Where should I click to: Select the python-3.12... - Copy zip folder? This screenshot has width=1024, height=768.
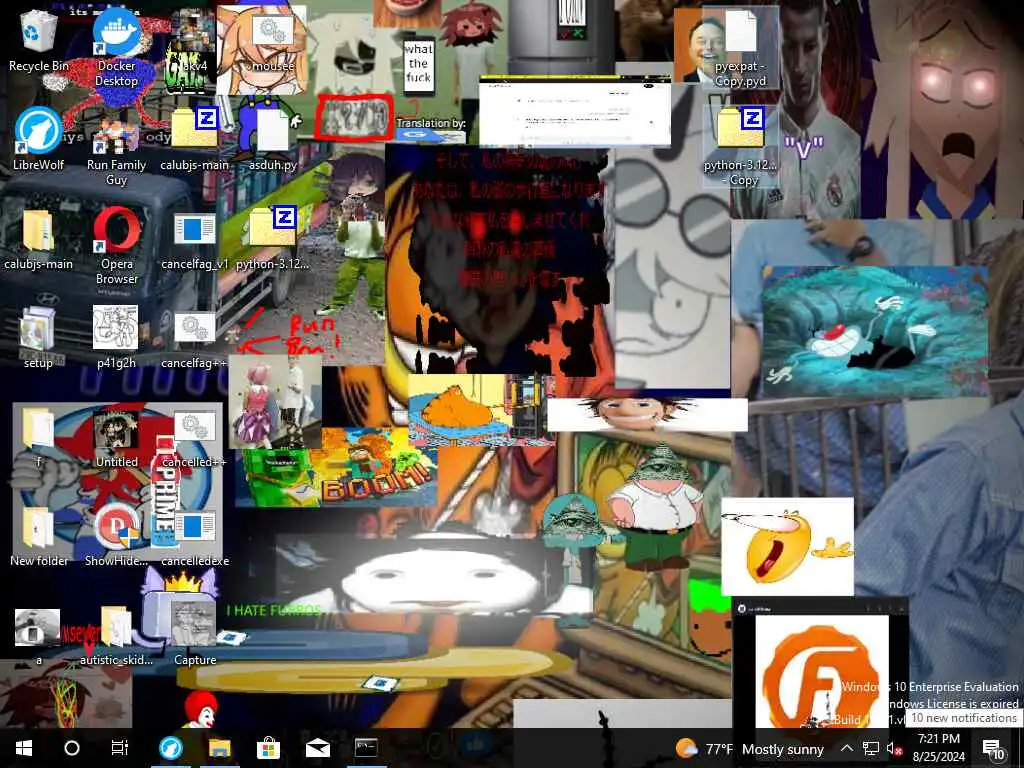pos(741,148)
